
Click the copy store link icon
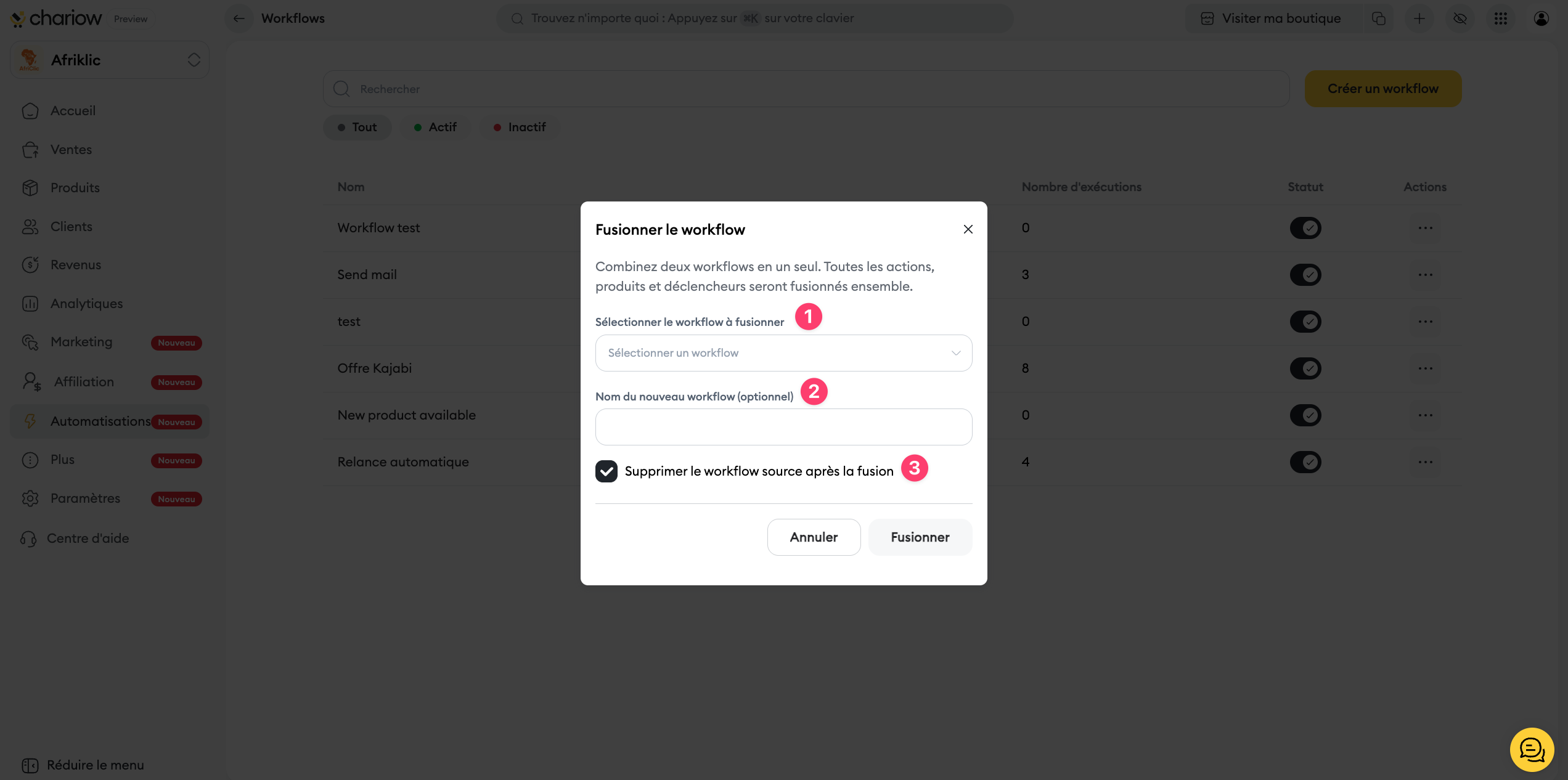(x=1379, y=18)
